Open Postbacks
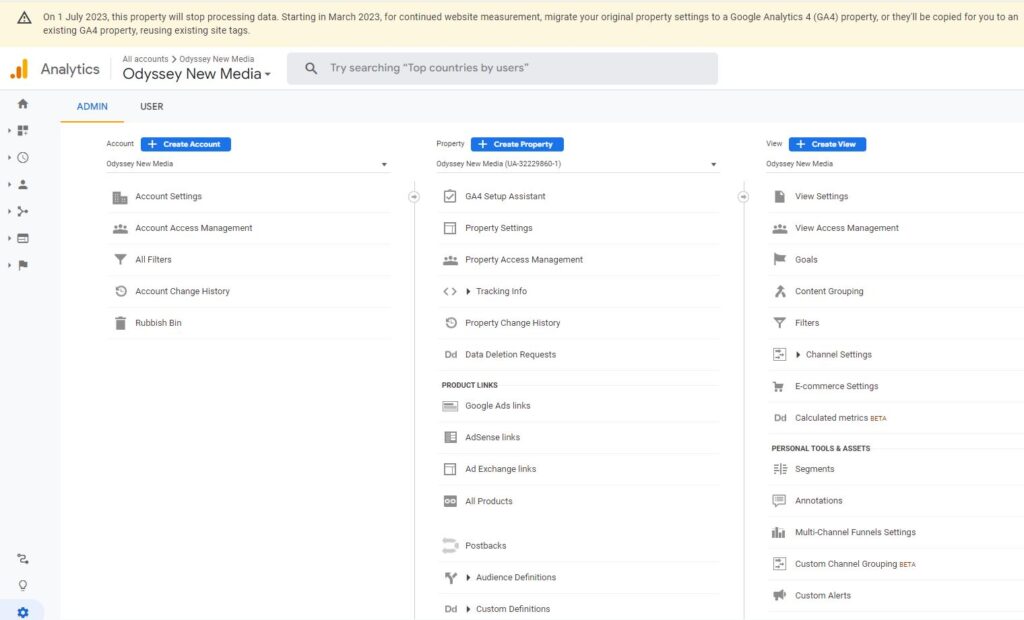The width and height of the screenshot is (1024, 620). coord(485,546)
